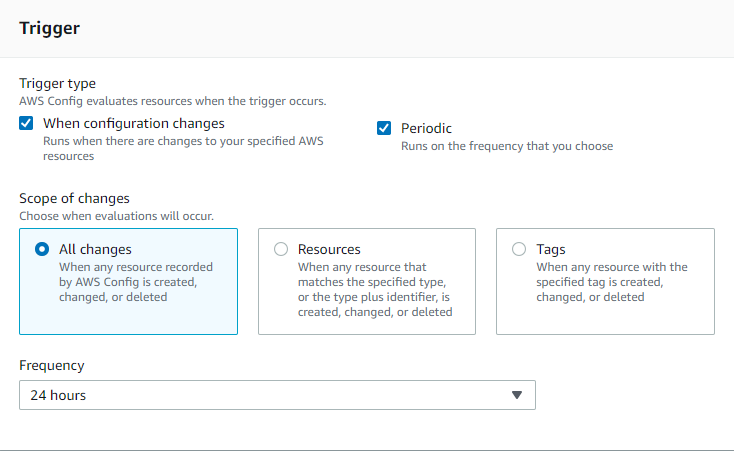Image resolution: width=734 pixels, height=451 pixels.
Task: Click the "Scope of changes" label
Action: click(74, 198)
